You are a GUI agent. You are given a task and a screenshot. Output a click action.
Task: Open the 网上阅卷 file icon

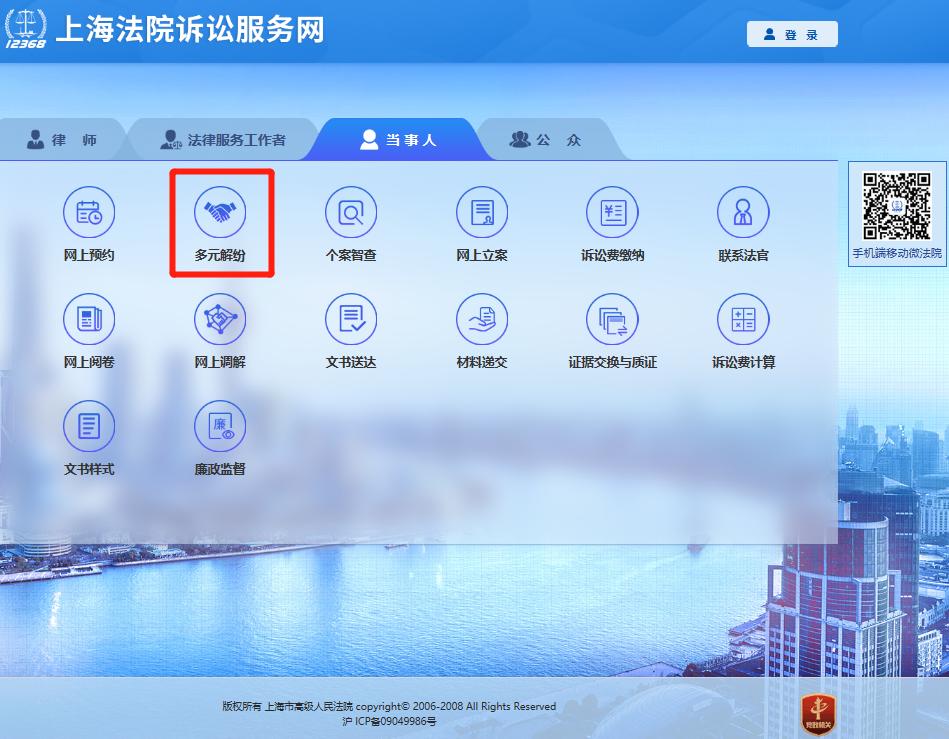(x=89, y=320)
